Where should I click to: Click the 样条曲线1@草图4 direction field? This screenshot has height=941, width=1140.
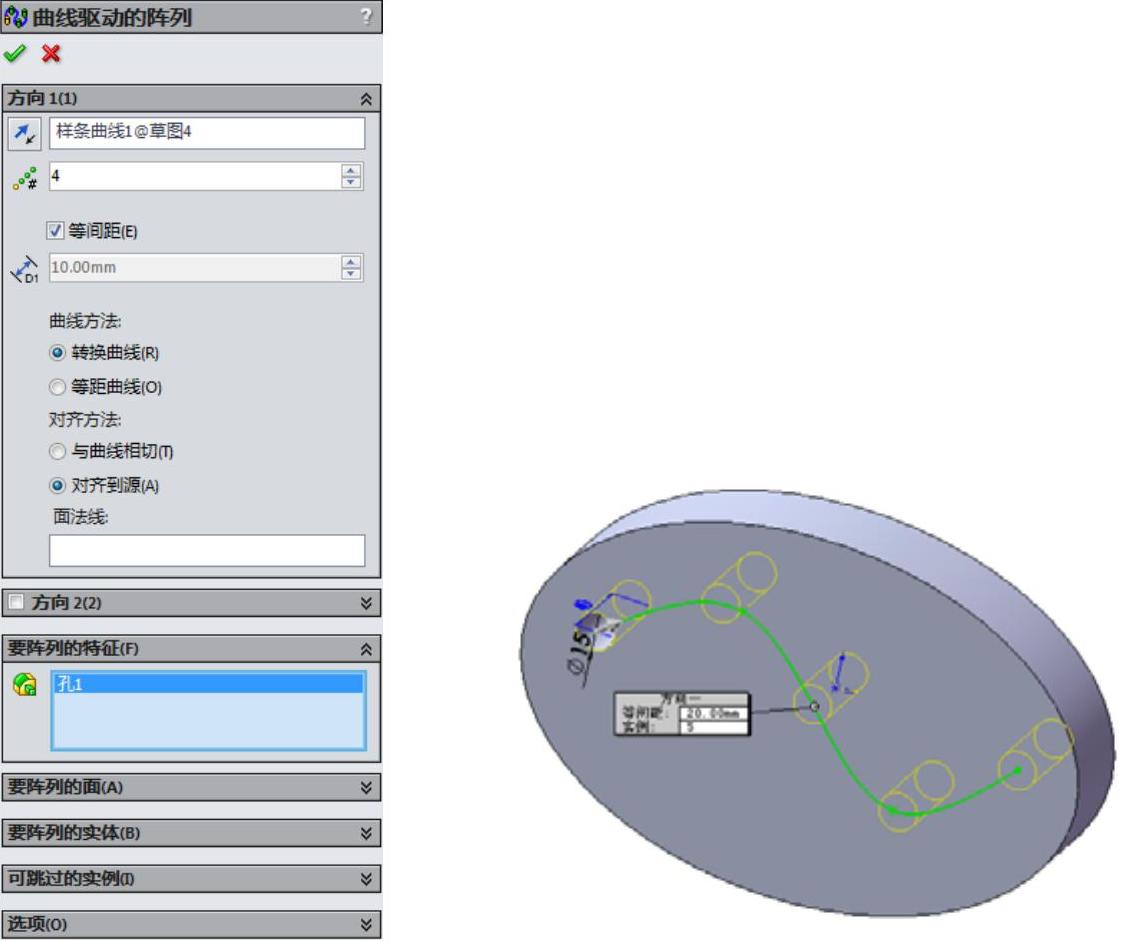point(207,133)
